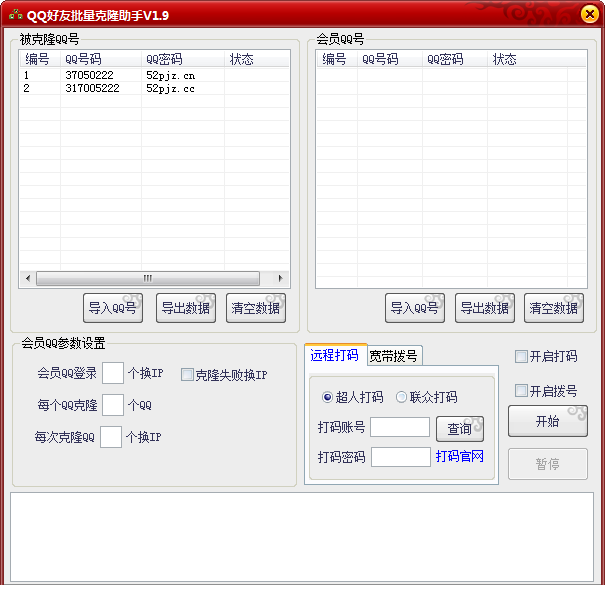Focus the 打码账号 input field

point(400,427)
